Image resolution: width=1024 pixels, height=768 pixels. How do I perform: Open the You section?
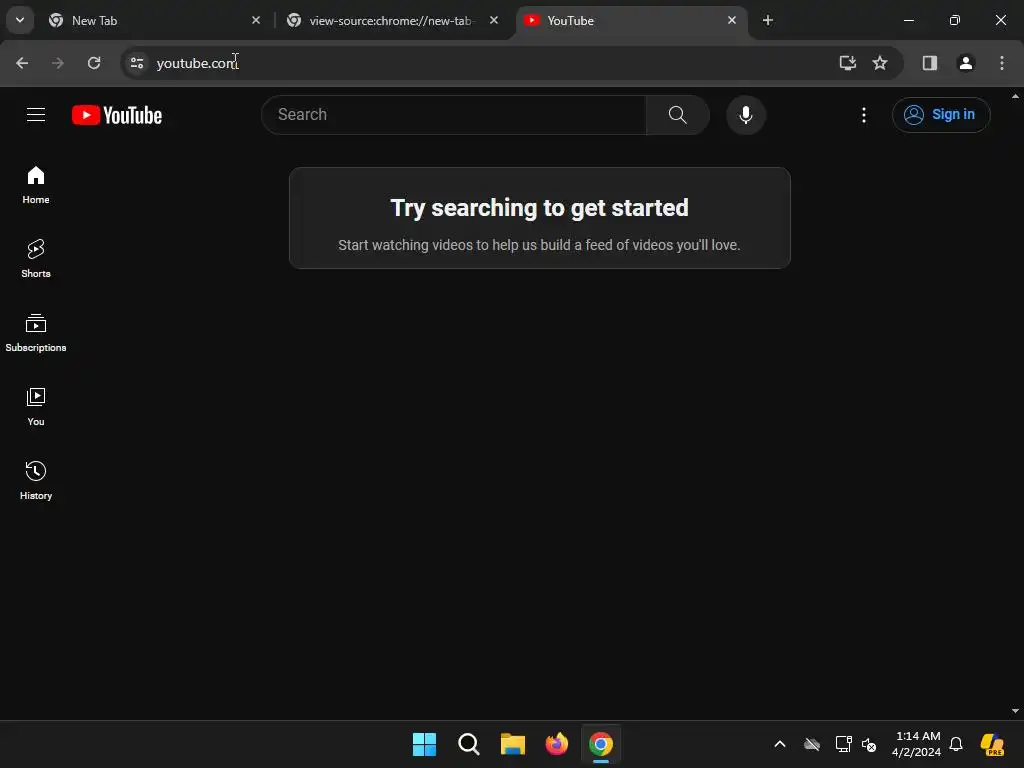coord(36,407)
